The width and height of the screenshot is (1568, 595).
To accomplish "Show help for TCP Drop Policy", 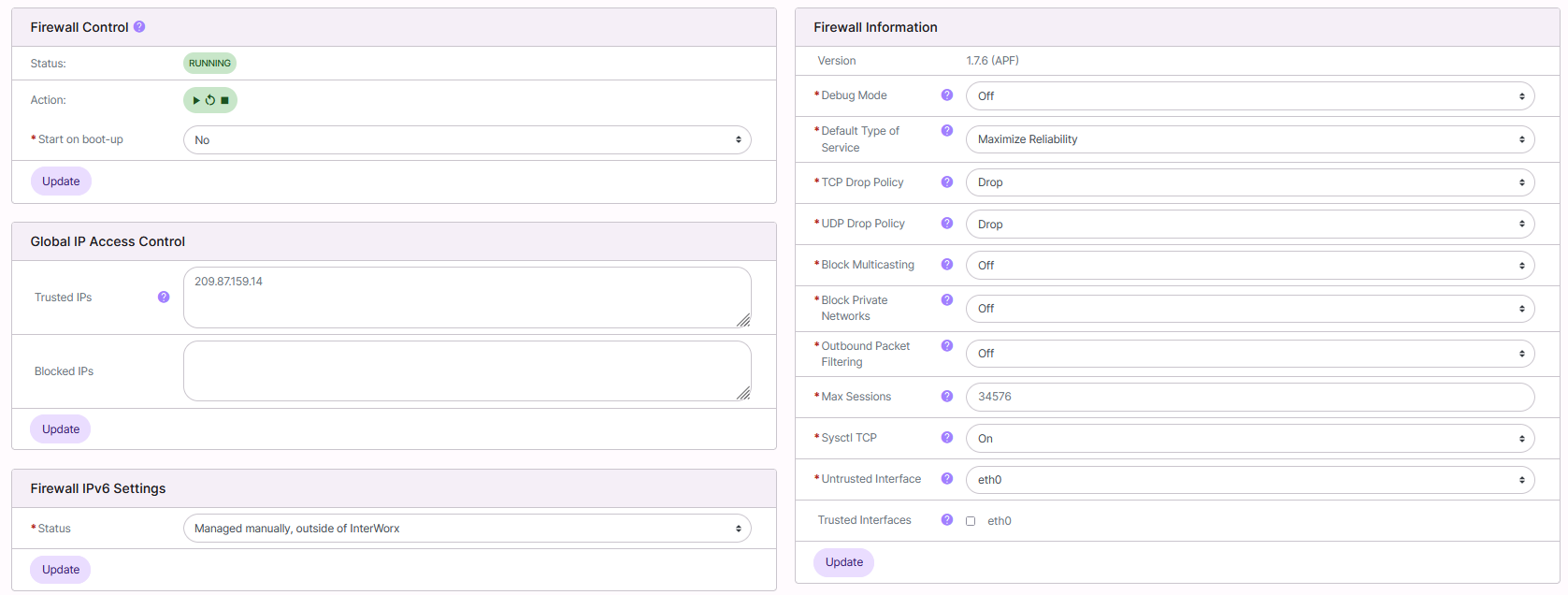I will (x=946, y=182).
